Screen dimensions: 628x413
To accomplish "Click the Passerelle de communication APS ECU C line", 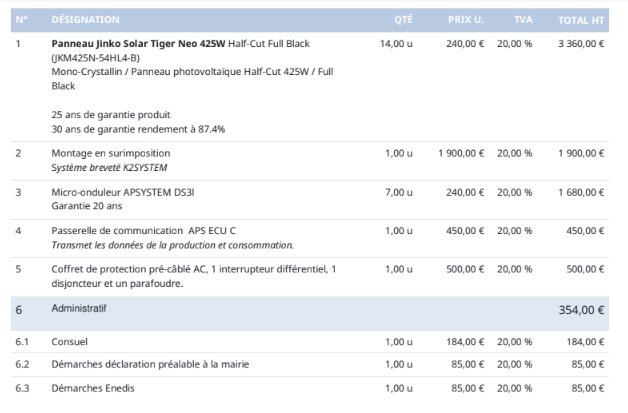I will [x=143, y=231].
